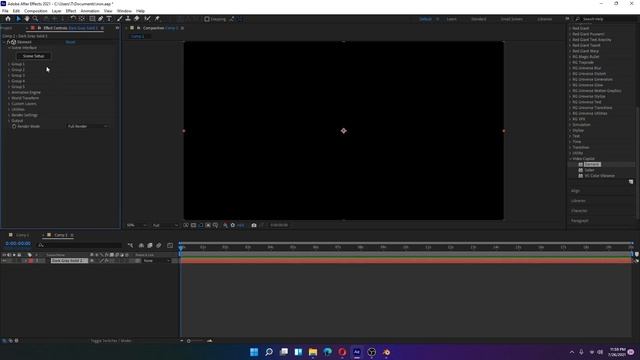Toggle the frame blending icon in the timeline
This screenshot has height=360, width=640.
click(150, 245)
